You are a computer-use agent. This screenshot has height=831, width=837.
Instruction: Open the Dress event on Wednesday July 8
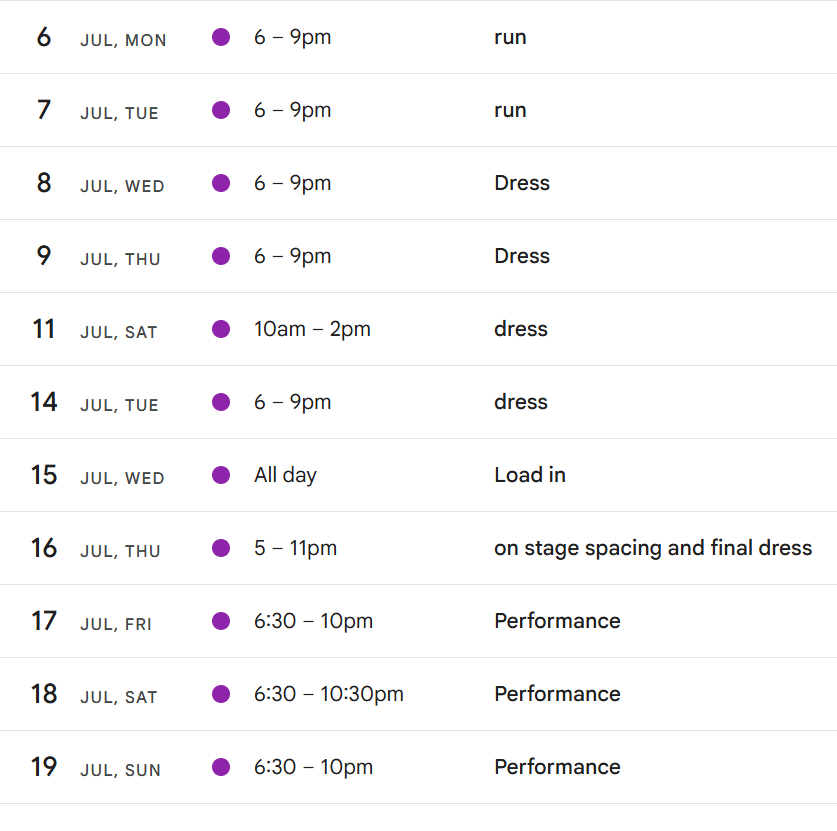pos(522,183)
